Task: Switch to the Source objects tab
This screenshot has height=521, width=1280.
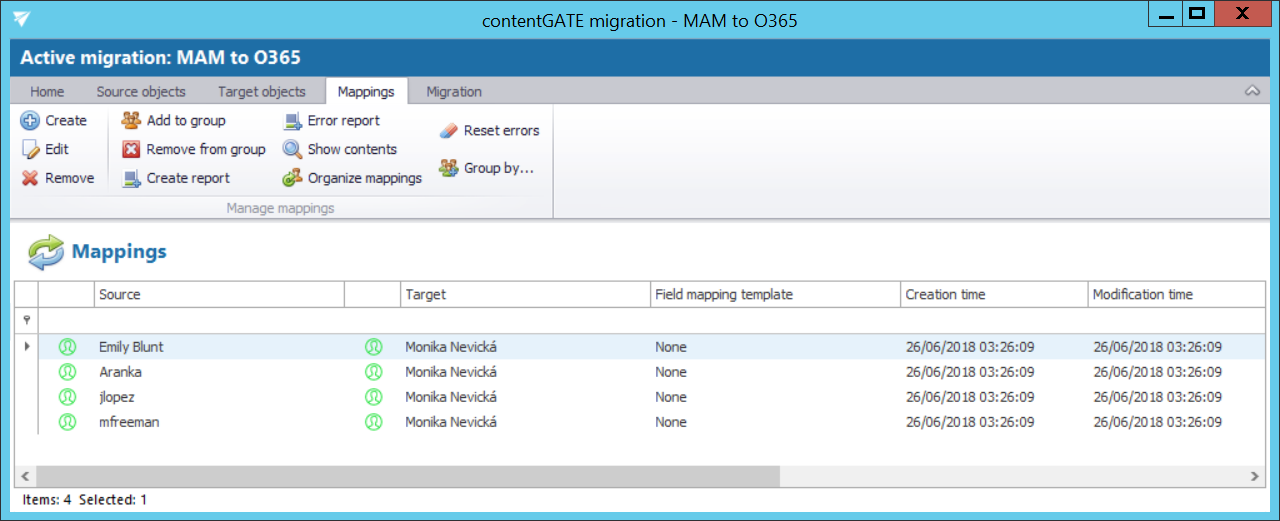Action: (141, 92)
